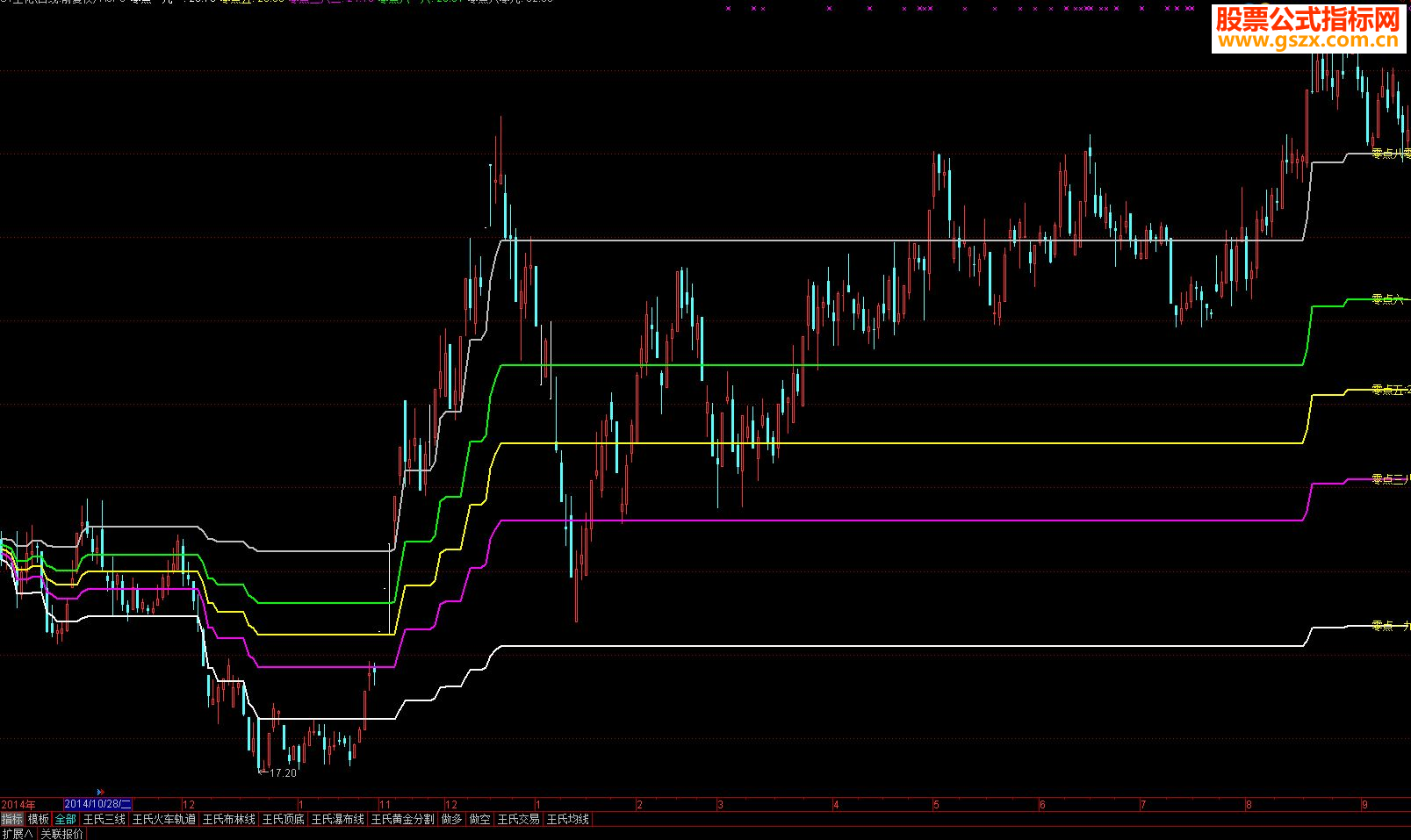Screen dimensions: 1411x840
Task: Click the month 5 label on the time axis
Action: click(x=936, y=804)
